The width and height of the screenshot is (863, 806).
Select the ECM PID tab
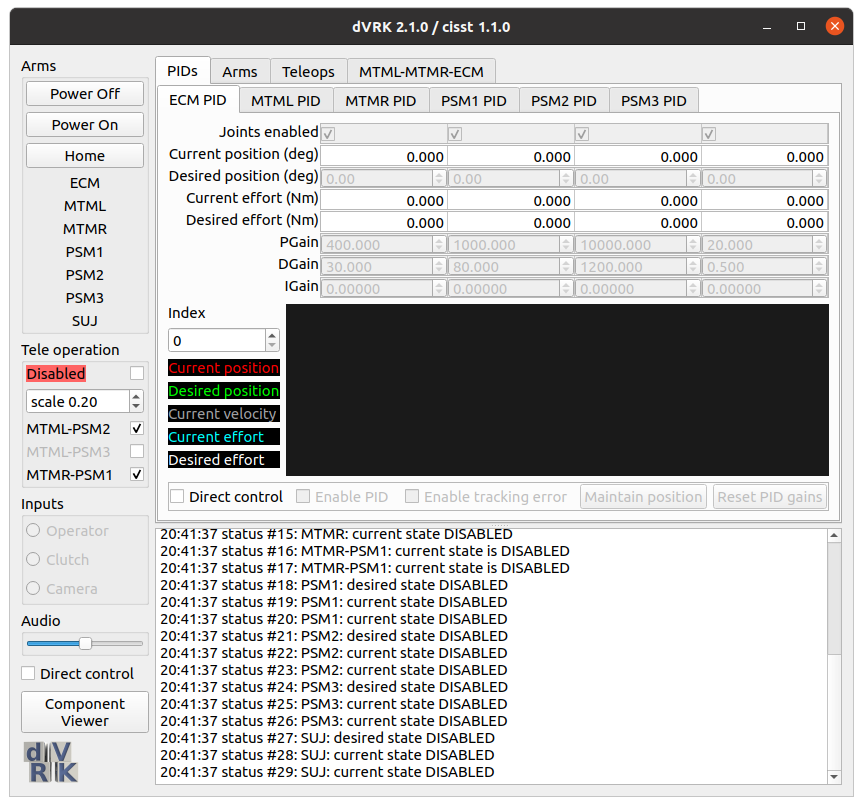pyautogui.click(x=198, y=100)
